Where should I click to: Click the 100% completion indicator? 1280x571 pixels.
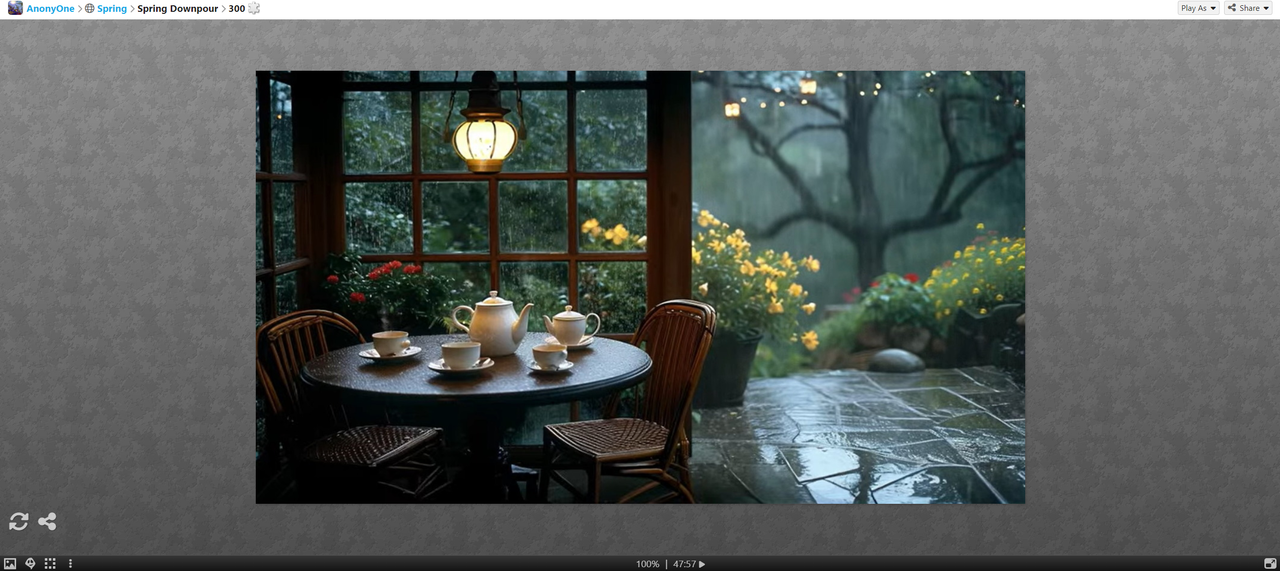[648, 564]
